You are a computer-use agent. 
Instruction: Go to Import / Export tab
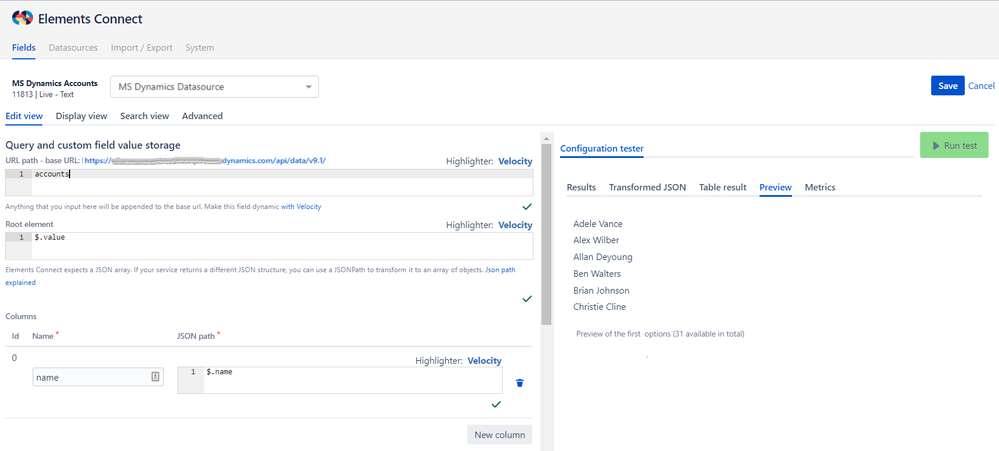point(141,48)
